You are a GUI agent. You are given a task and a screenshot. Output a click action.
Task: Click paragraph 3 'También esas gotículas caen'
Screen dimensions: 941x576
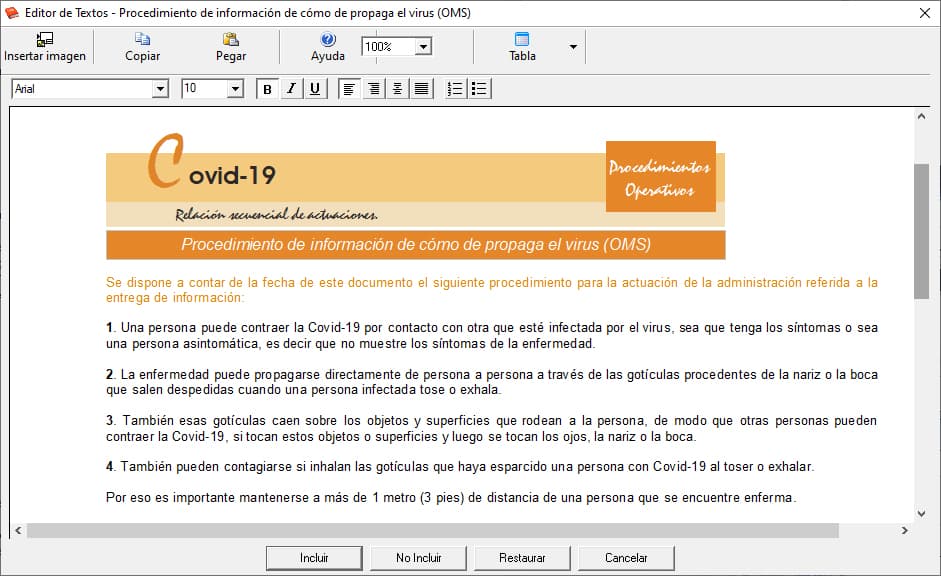pyautogui.click(x=492, y=428)
